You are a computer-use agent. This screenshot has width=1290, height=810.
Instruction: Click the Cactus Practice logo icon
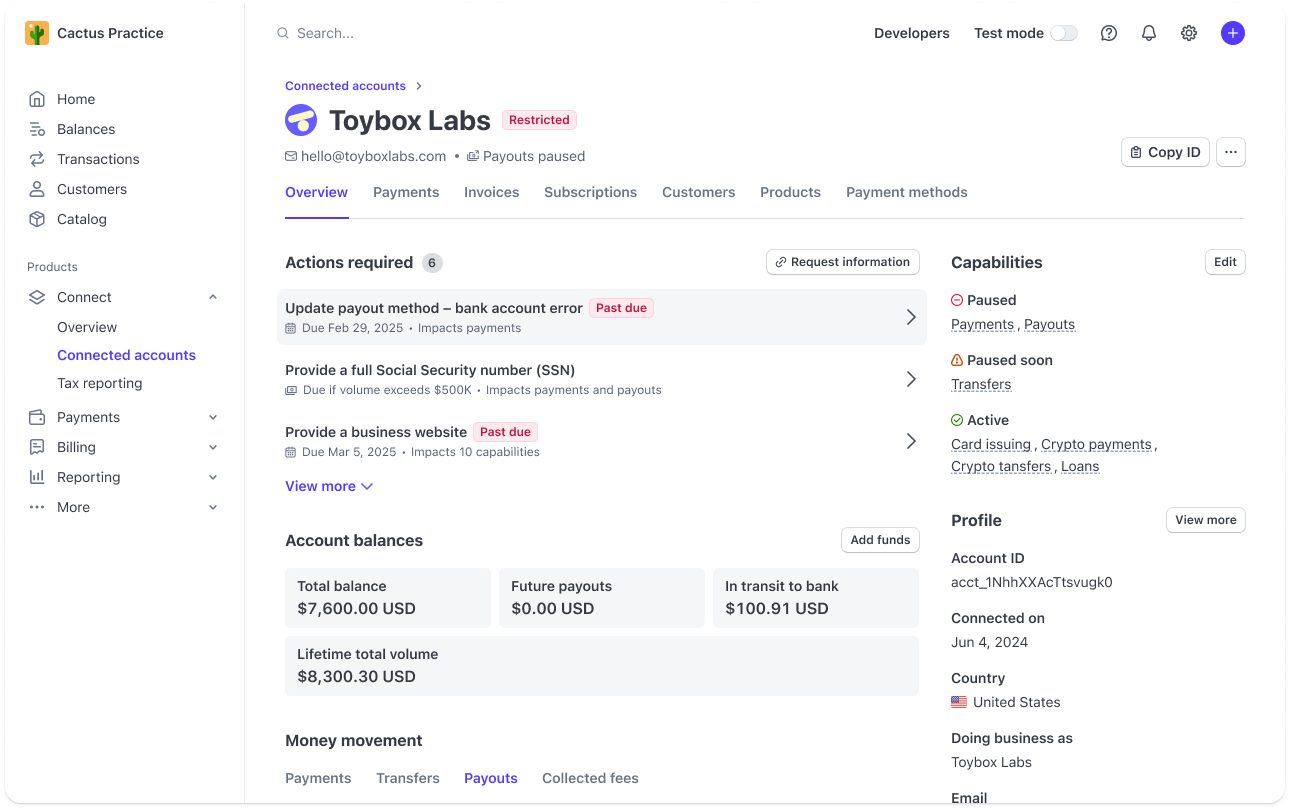point(37,33)
